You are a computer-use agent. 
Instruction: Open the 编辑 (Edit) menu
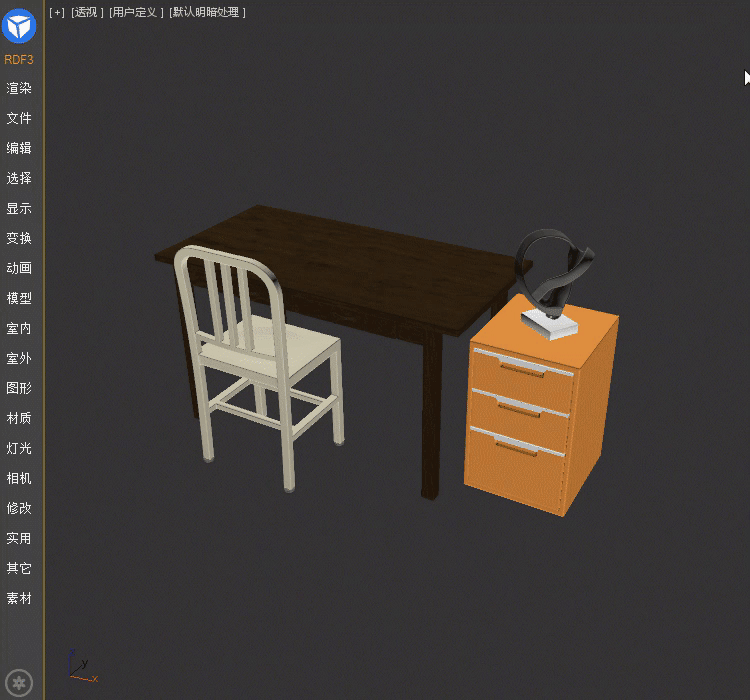point(19,148)
